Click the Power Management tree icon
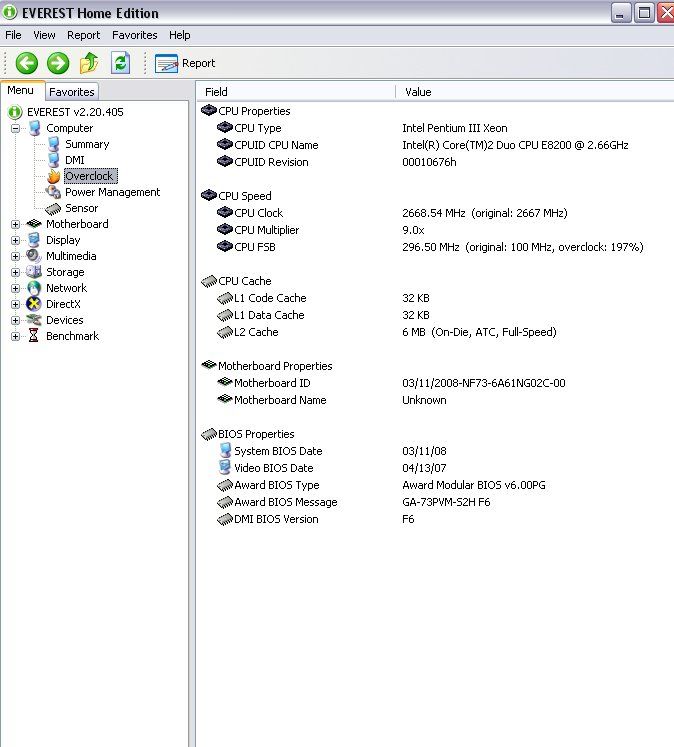 coord(53,192)
